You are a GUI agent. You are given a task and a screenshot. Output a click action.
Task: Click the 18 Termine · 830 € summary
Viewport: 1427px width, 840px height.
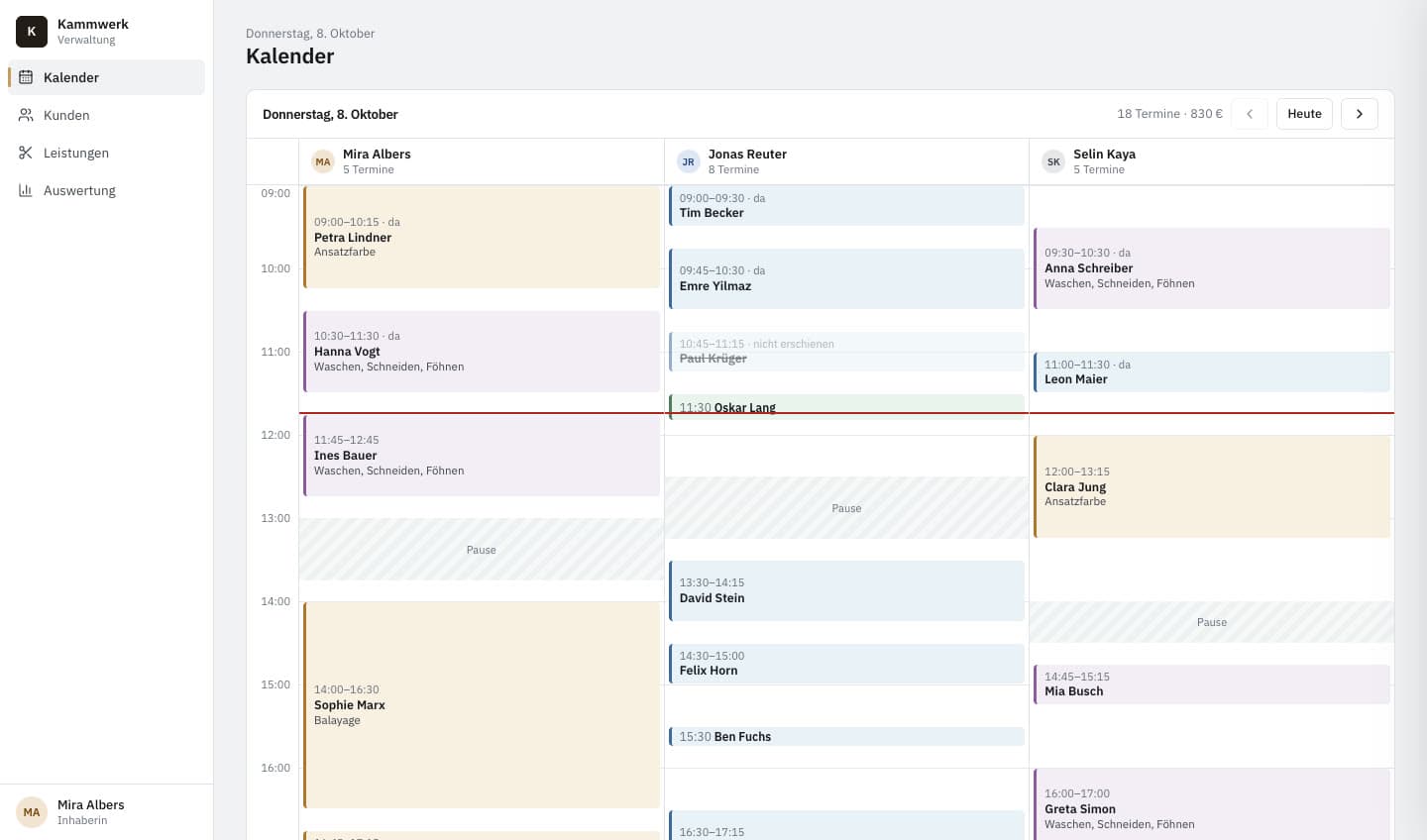1169,114
